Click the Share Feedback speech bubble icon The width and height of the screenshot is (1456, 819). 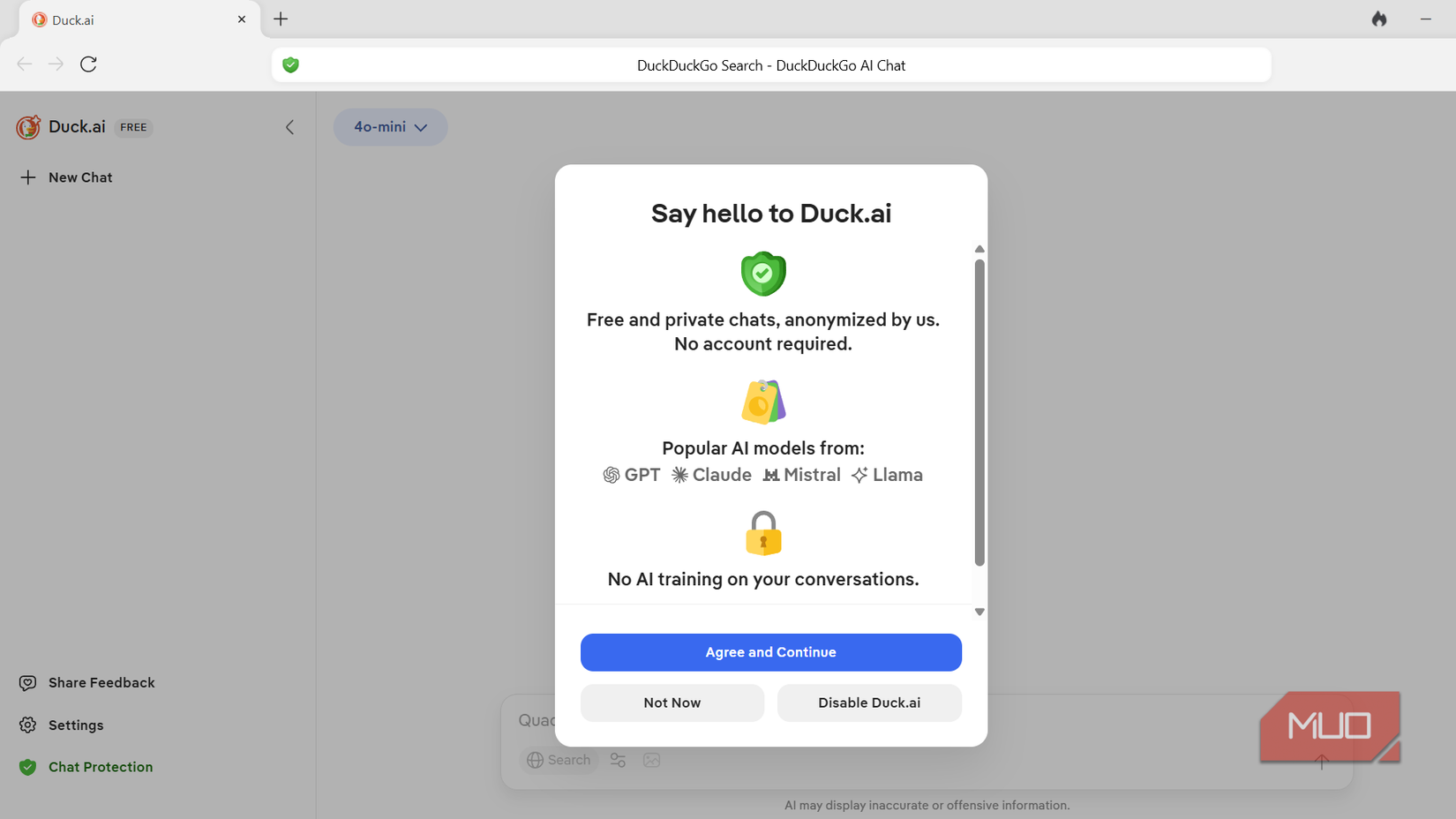[x=28, y=683]
